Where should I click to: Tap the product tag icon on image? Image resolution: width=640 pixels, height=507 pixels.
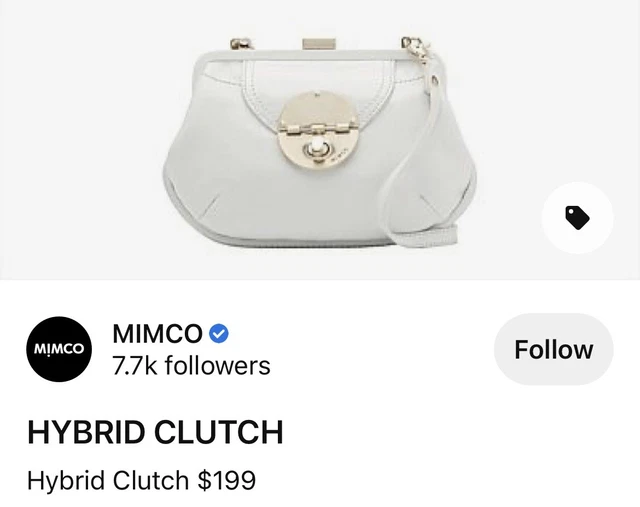pyautogui.click(x=577, y=218)
